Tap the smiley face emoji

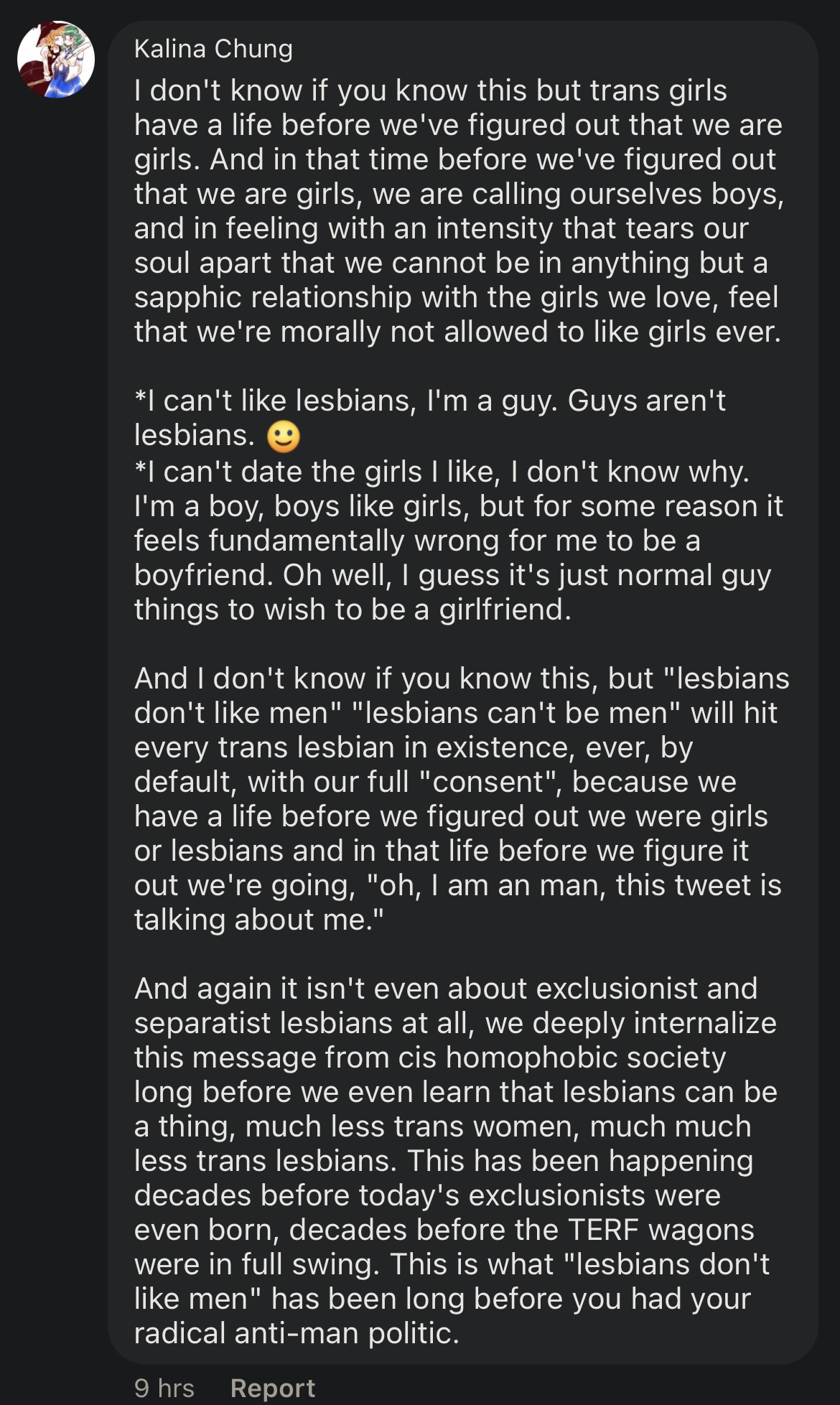284,437
